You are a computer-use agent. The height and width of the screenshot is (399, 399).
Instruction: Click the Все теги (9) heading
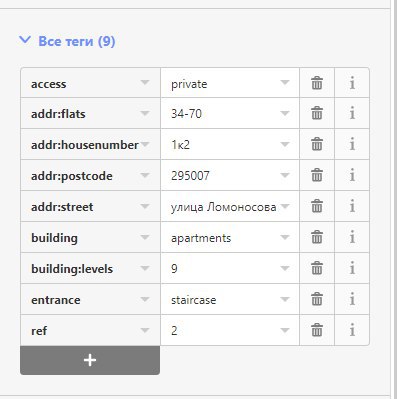coord(77,41)
